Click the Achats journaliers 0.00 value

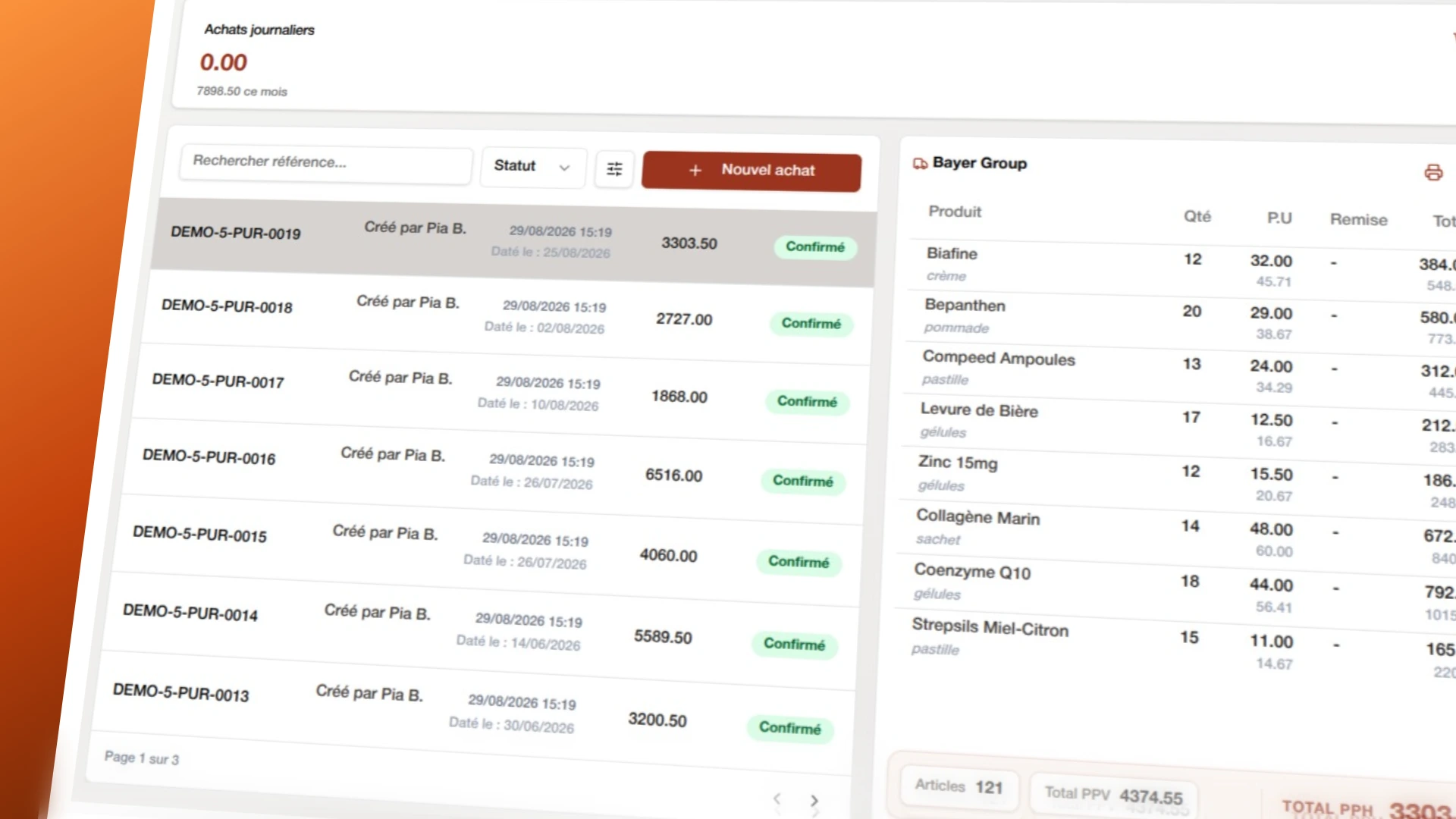pyautogui.click(x=223, y=62)
